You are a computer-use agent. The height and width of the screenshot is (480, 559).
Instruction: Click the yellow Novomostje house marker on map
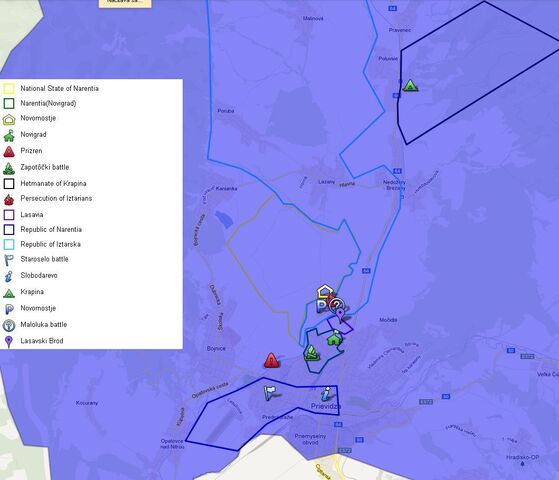tap(325, 291)
